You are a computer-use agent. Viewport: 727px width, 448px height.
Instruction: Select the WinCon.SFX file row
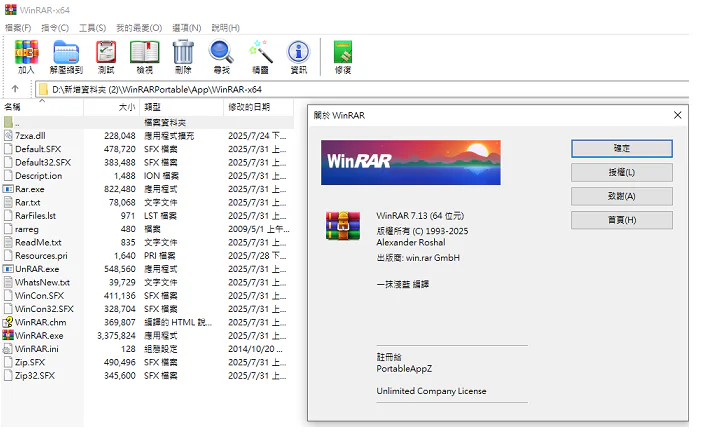[x=147, y=295]
